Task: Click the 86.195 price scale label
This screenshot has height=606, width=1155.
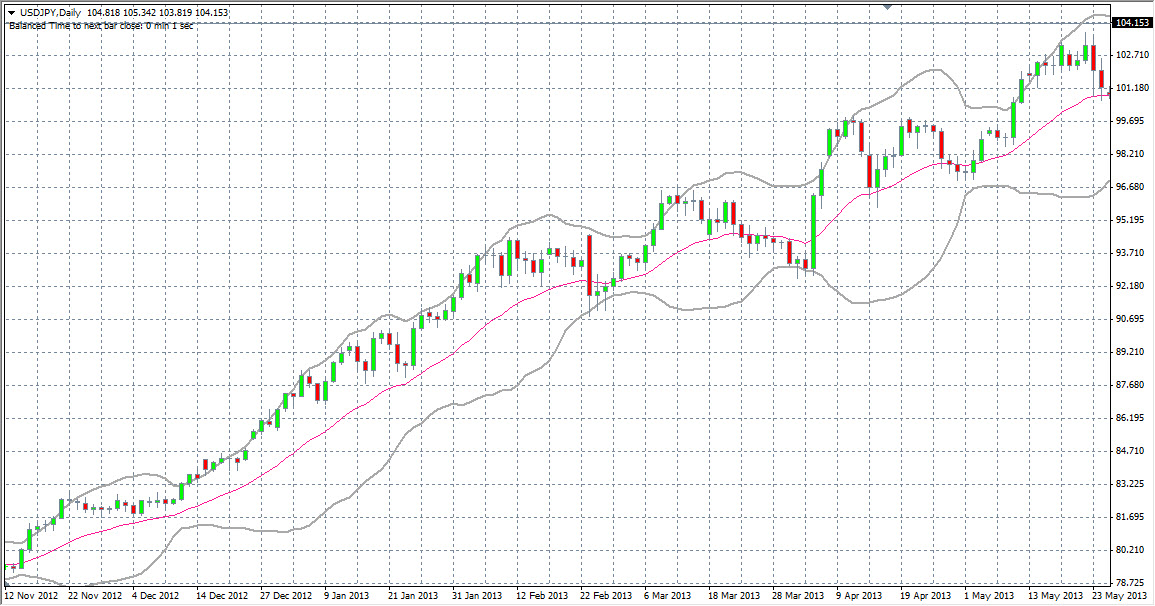Action: 1133,418
